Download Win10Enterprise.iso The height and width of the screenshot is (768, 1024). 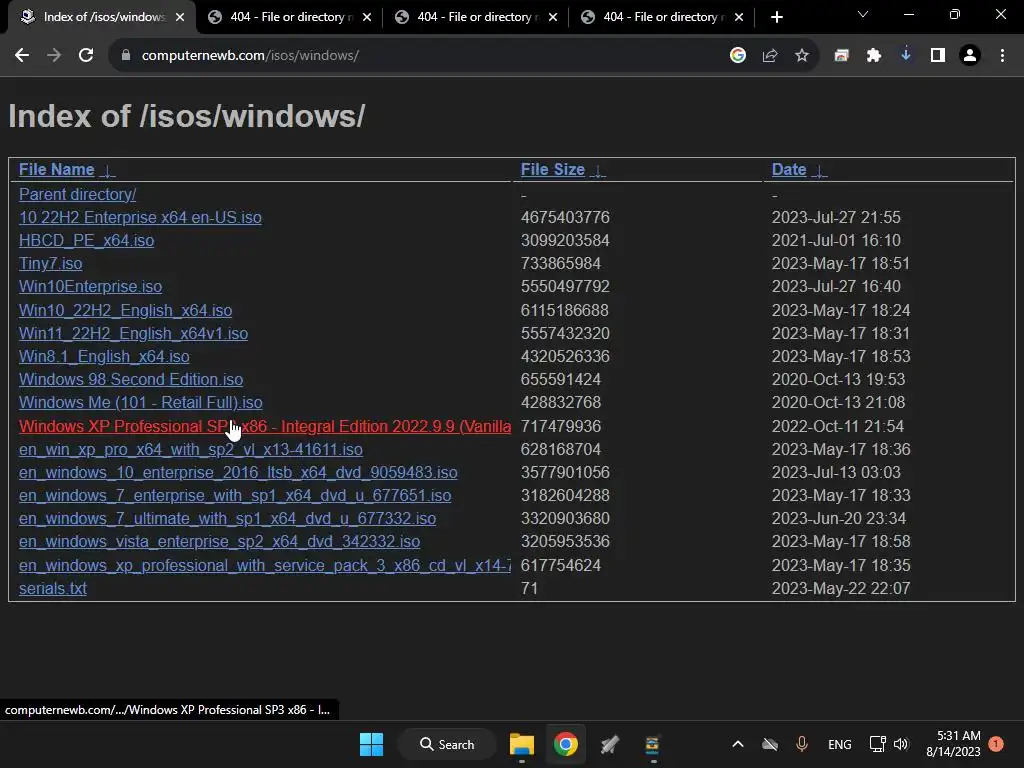[90, 287]
